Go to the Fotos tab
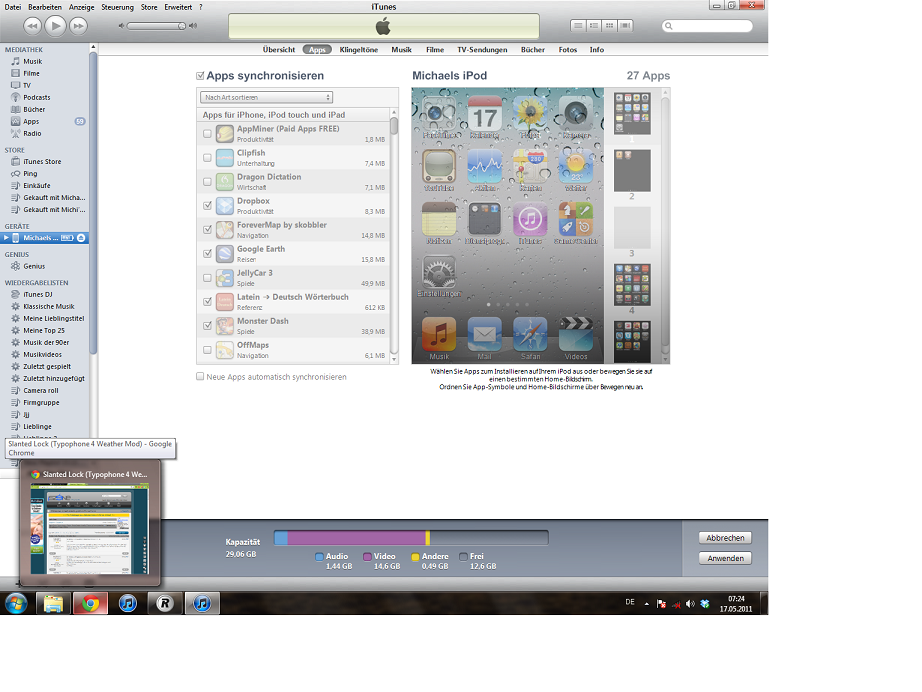 pos(567,49)
